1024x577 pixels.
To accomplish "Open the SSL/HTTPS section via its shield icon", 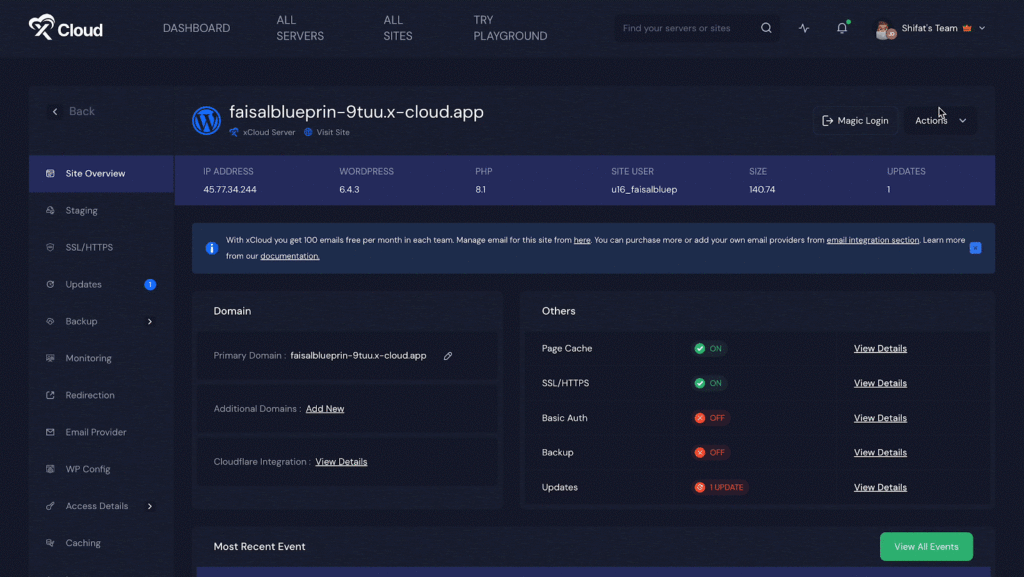I will click(x=48, y=247).
